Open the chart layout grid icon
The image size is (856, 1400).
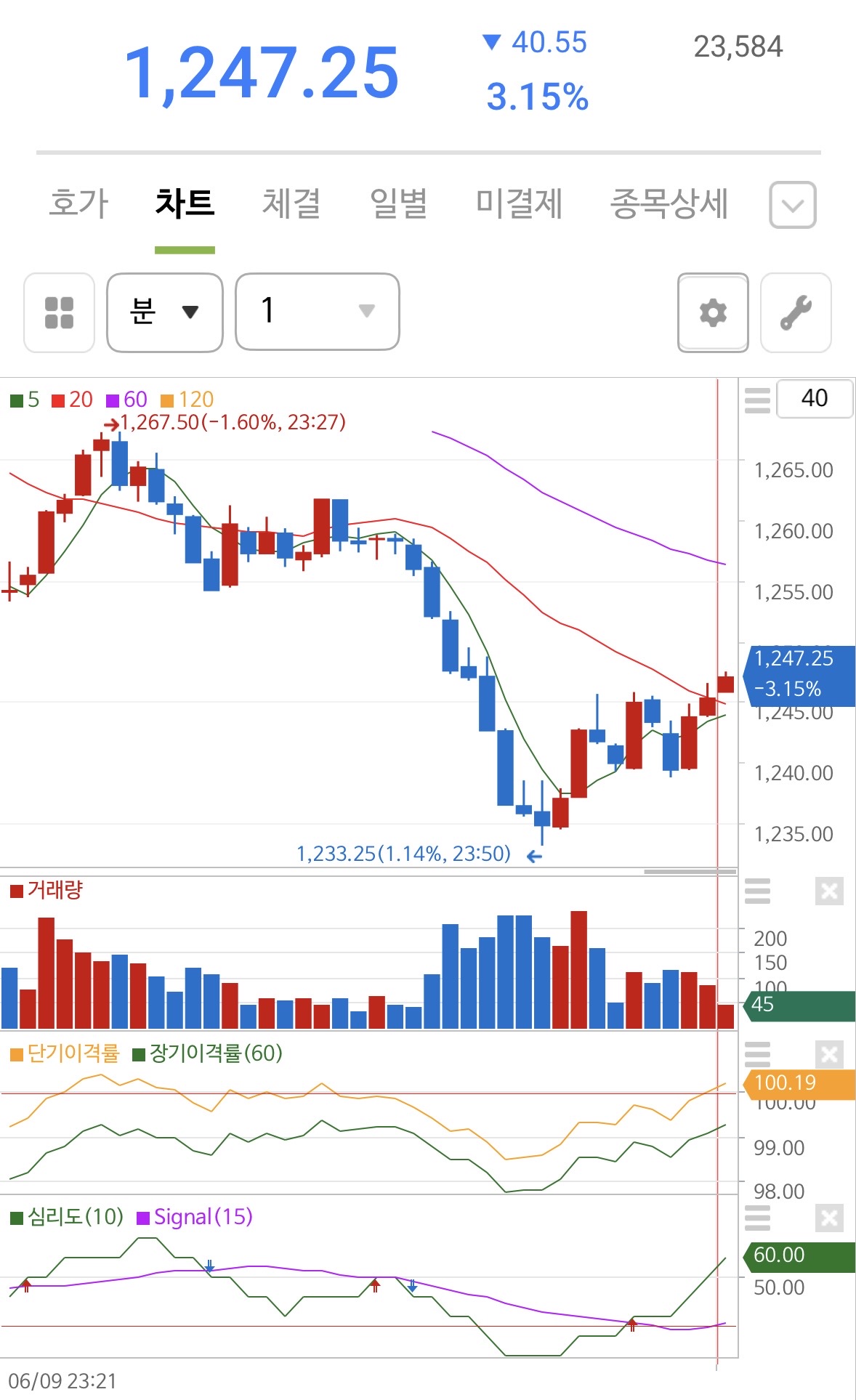tap(60, 313)
